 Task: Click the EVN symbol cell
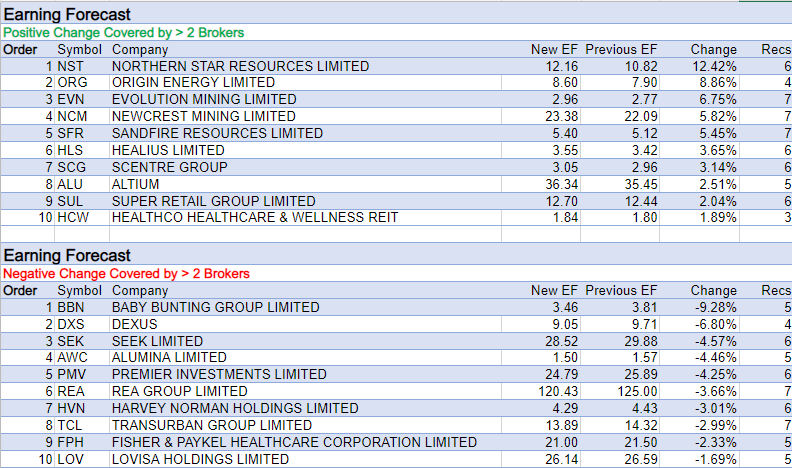coord(70,100)
